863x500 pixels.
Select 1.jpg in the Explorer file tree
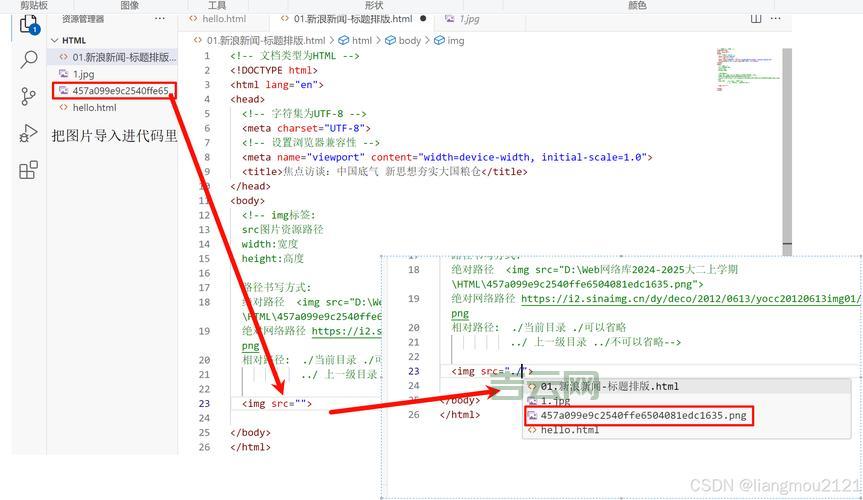[82, 74]
